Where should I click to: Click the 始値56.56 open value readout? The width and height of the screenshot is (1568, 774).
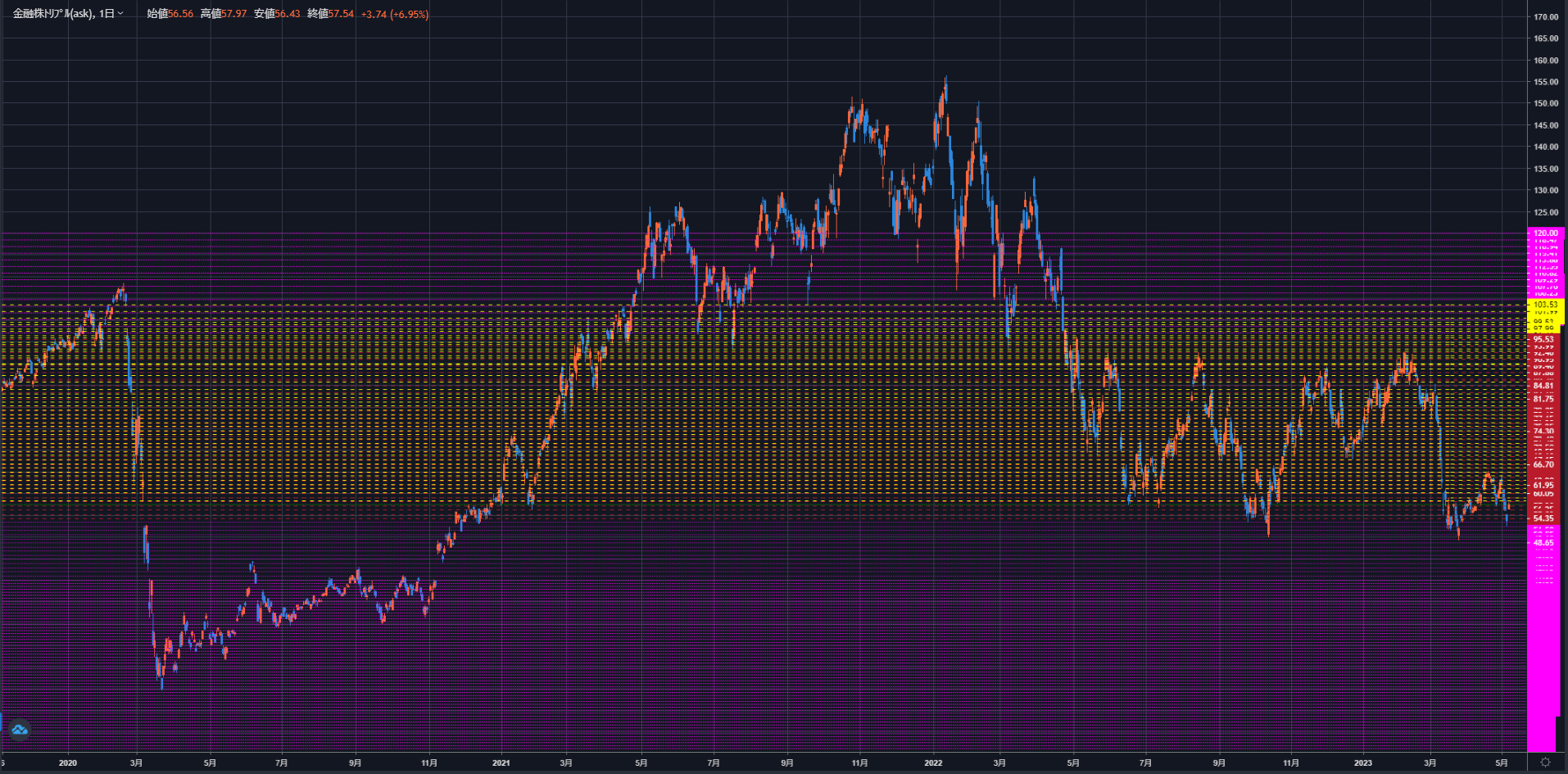[170, 14]
